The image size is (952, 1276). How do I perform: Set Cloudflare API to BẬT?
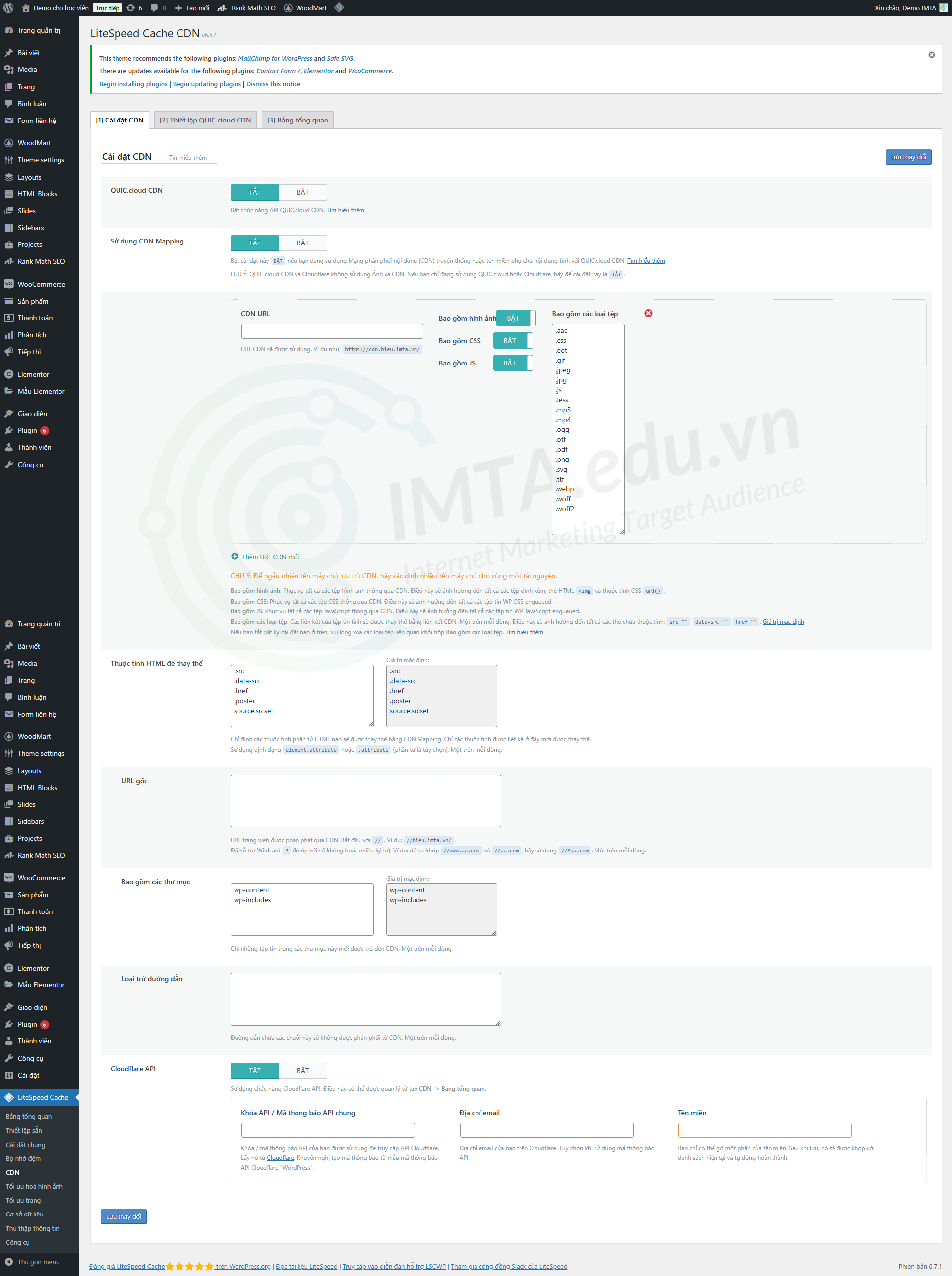(x=303, y=1070)
